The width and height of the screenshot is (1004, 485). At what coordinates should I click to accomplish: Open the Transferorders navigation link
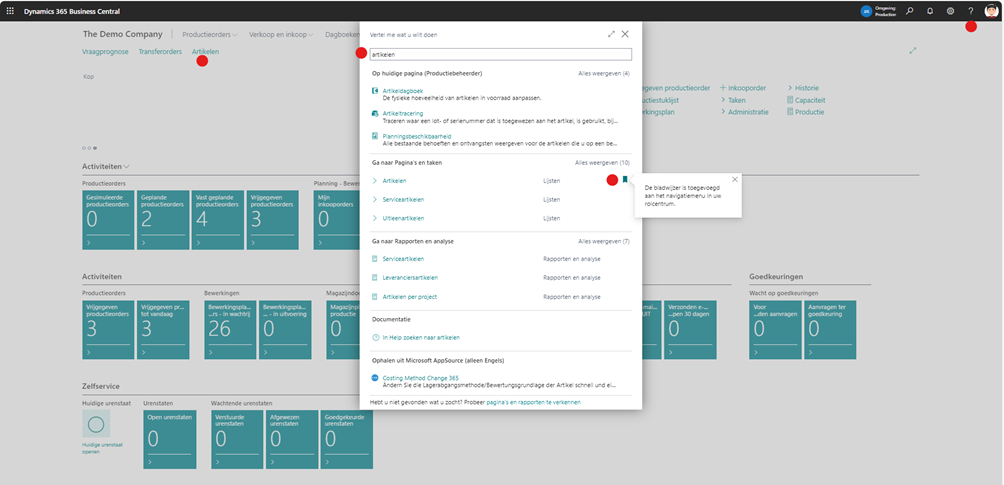click(x=160, y=51)
